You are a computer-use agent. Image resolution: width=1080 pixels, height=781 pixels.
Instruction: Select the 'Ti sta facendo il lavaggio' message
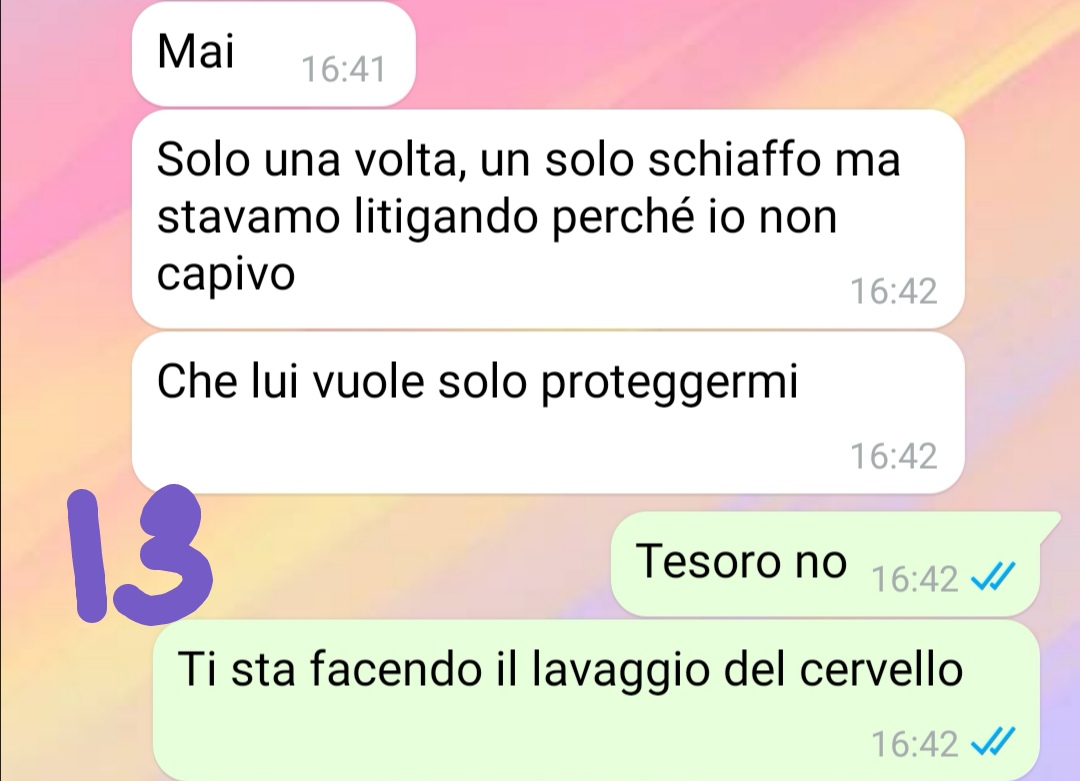[596, 700]
